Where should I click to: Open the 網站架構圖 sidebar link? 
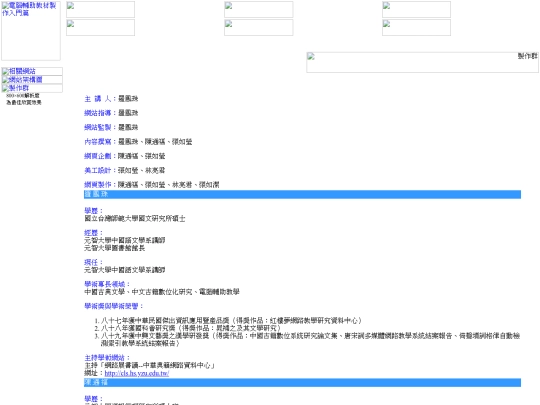point(32,80)
